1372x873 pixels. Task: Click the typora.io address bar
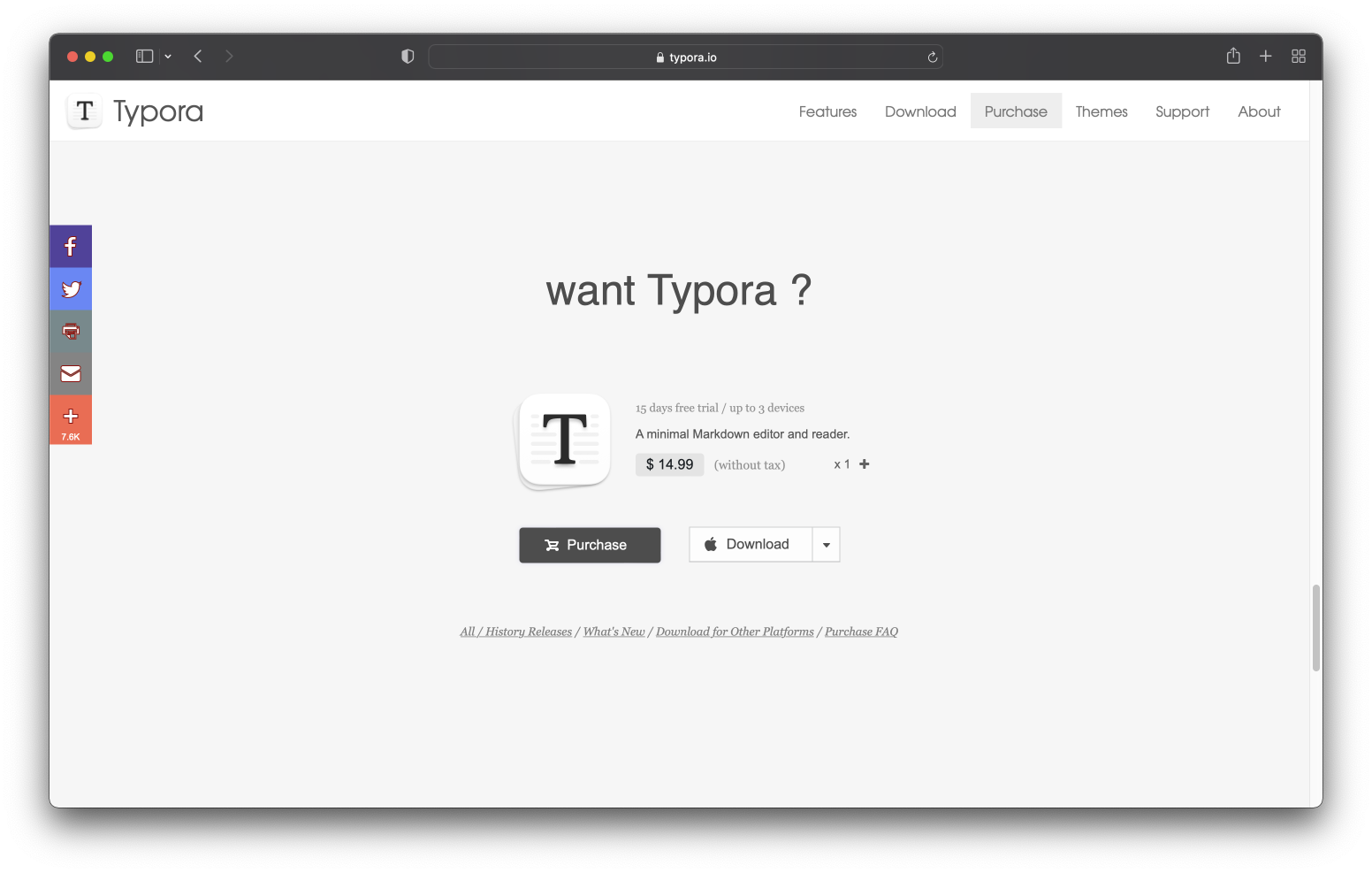coord(685,57)
